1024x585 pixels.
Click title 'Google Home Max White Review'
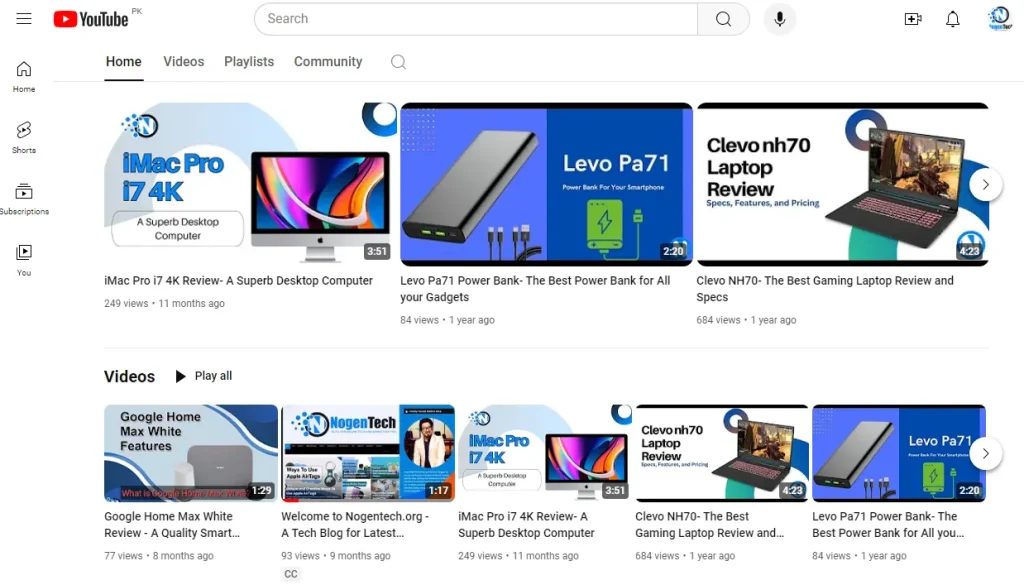coord(172,524)
